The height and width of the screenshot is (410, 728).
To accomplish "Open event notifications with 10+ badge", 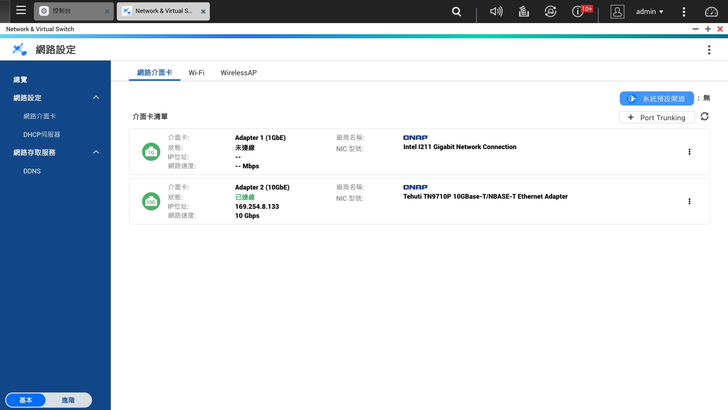I will [579, 11].
